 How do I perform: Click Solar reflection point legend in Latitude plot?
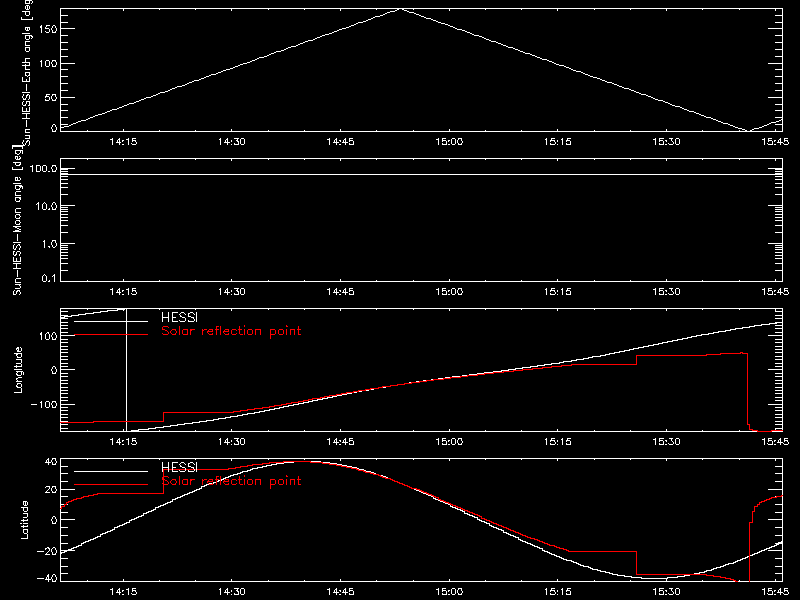(231, 481)
